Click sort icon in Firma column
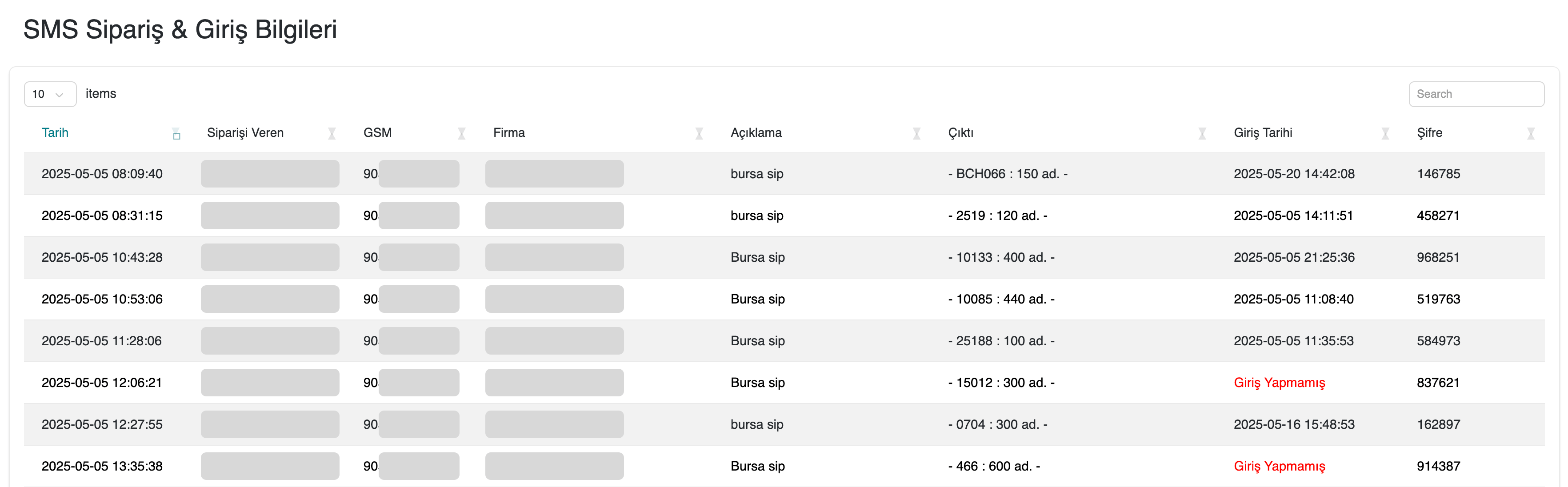This screenshot has width=1568, height=487. click(x=699, y=133)
